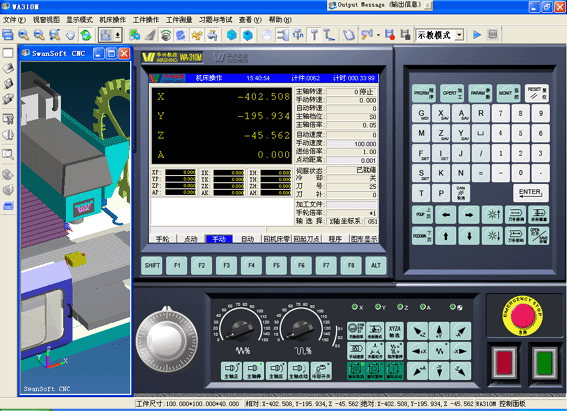
Task: Click the first spindle override rotary knob
Action: coord(240,329)
